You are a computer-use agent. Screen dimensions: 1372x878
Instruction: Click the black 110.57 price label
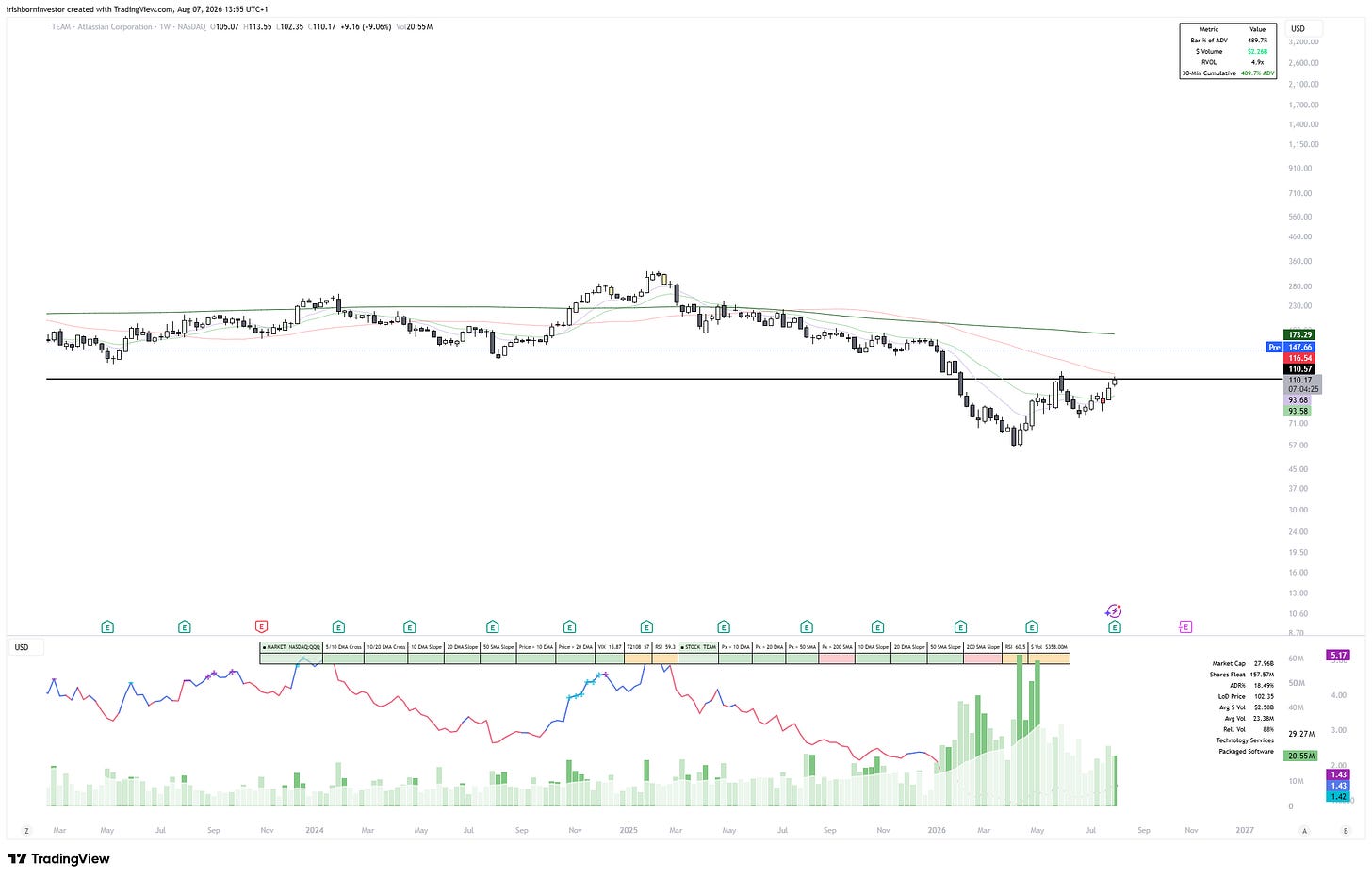1300,369
